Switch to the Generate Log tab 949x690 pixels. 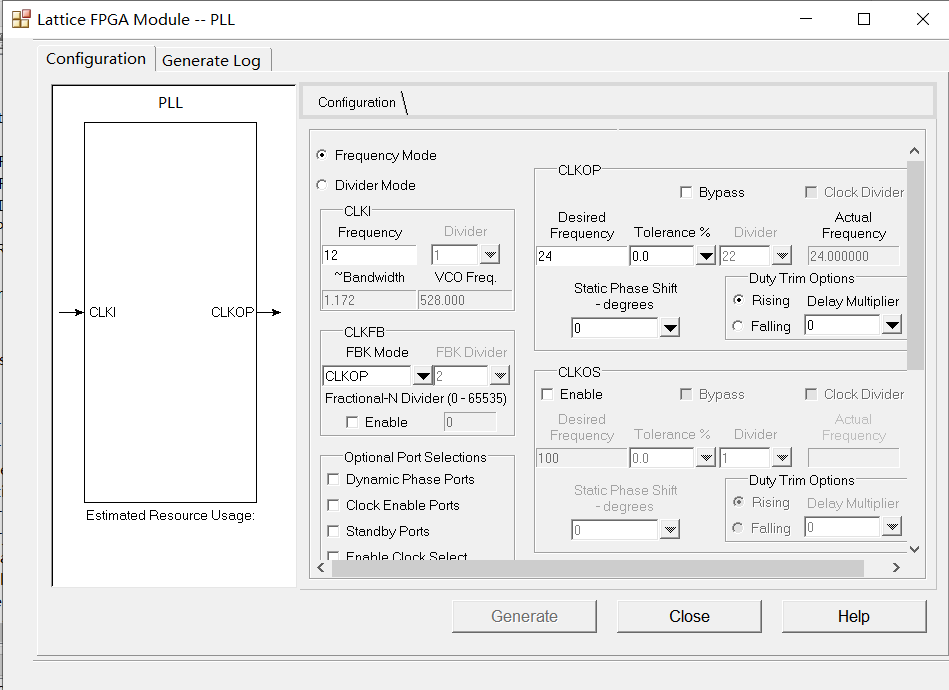click(x=211, y=61)
